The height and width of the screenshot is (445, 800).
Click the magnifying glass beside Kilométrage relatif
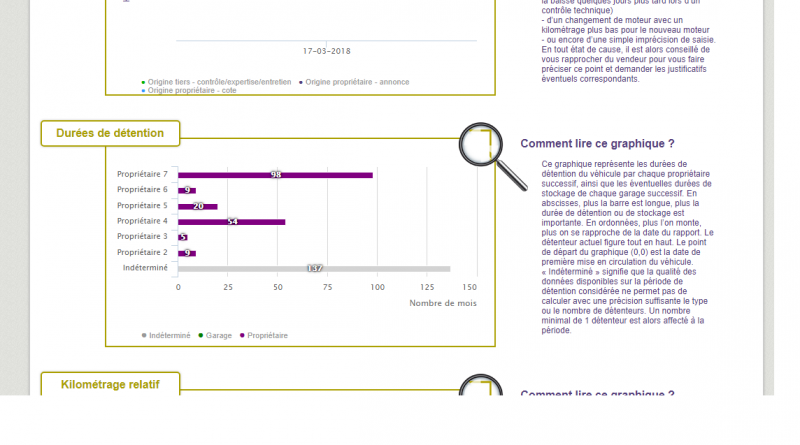click(x=481, y=385)
